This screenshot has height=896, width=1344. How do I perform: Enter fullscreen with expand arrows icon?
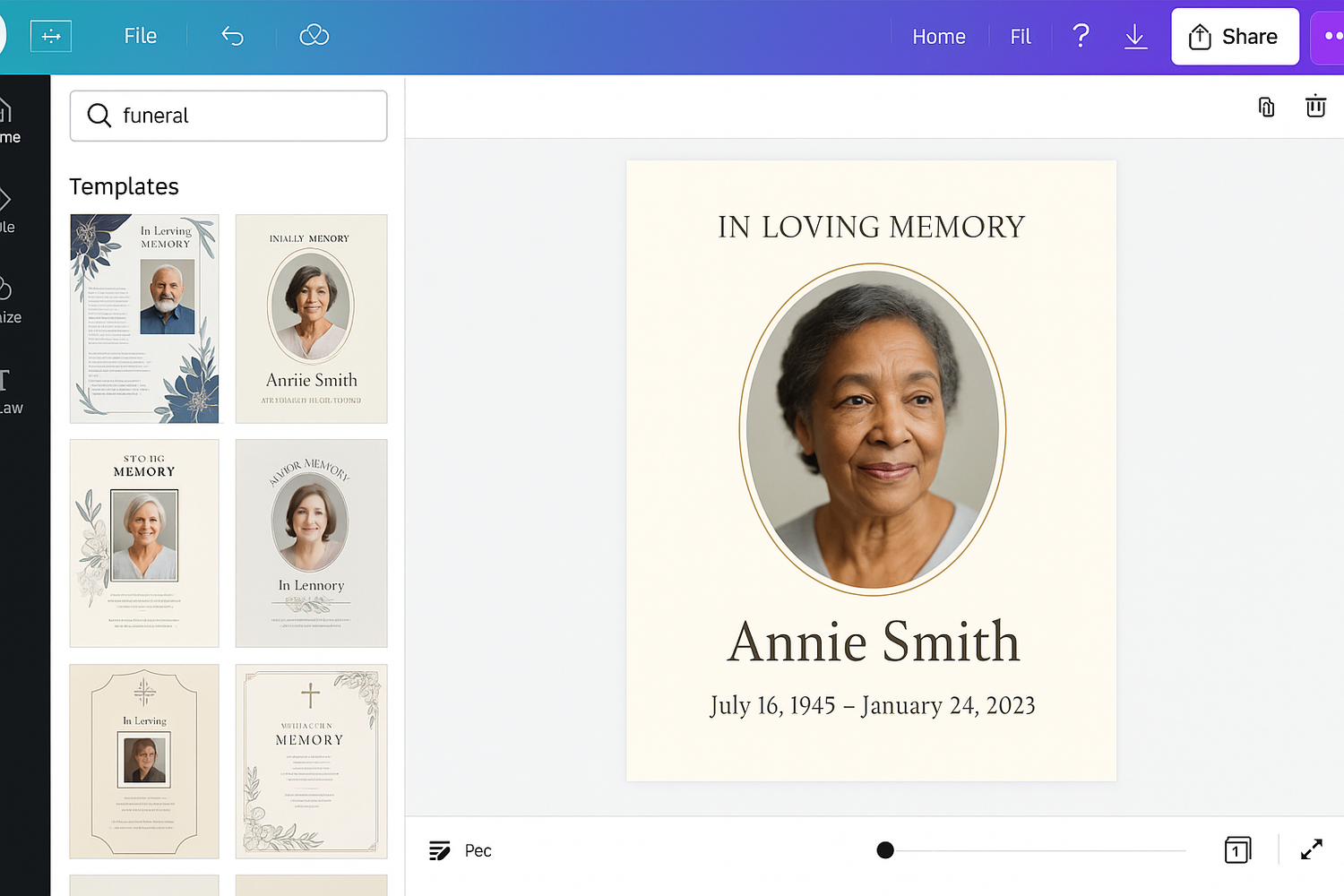tap(1312, 849)
